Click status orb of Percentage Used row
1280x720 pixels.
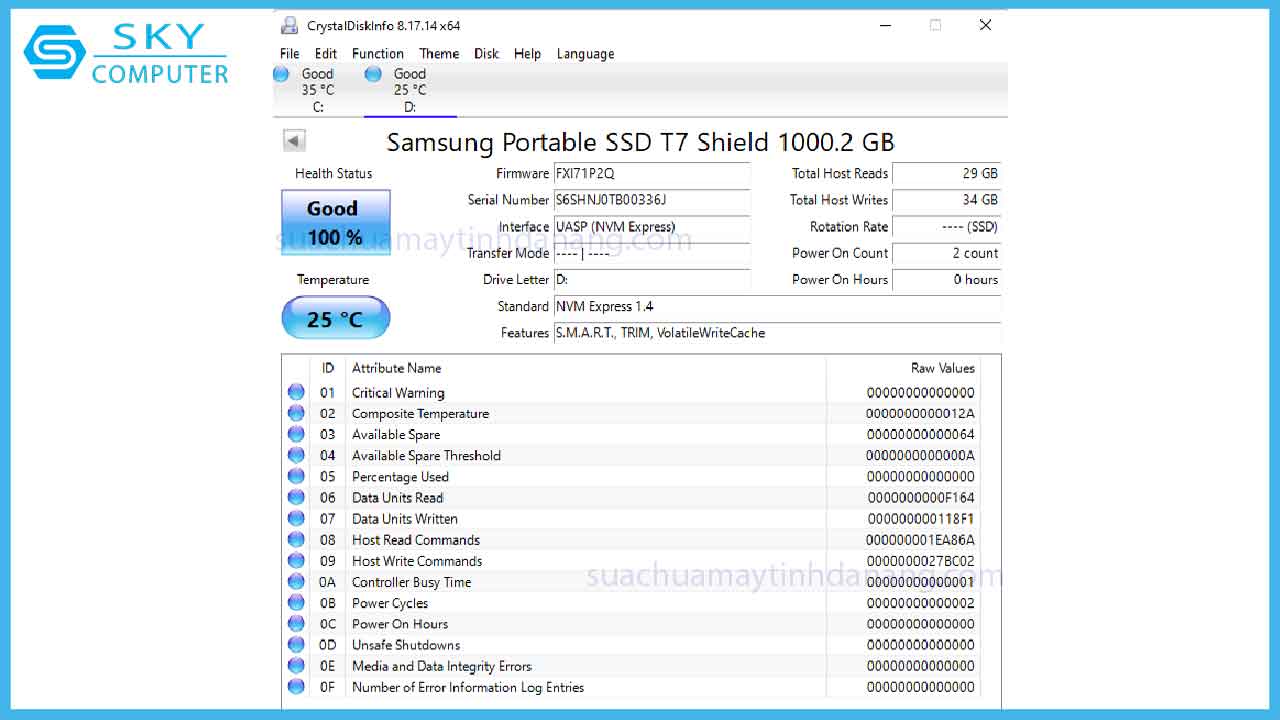(x=296, y=476)
